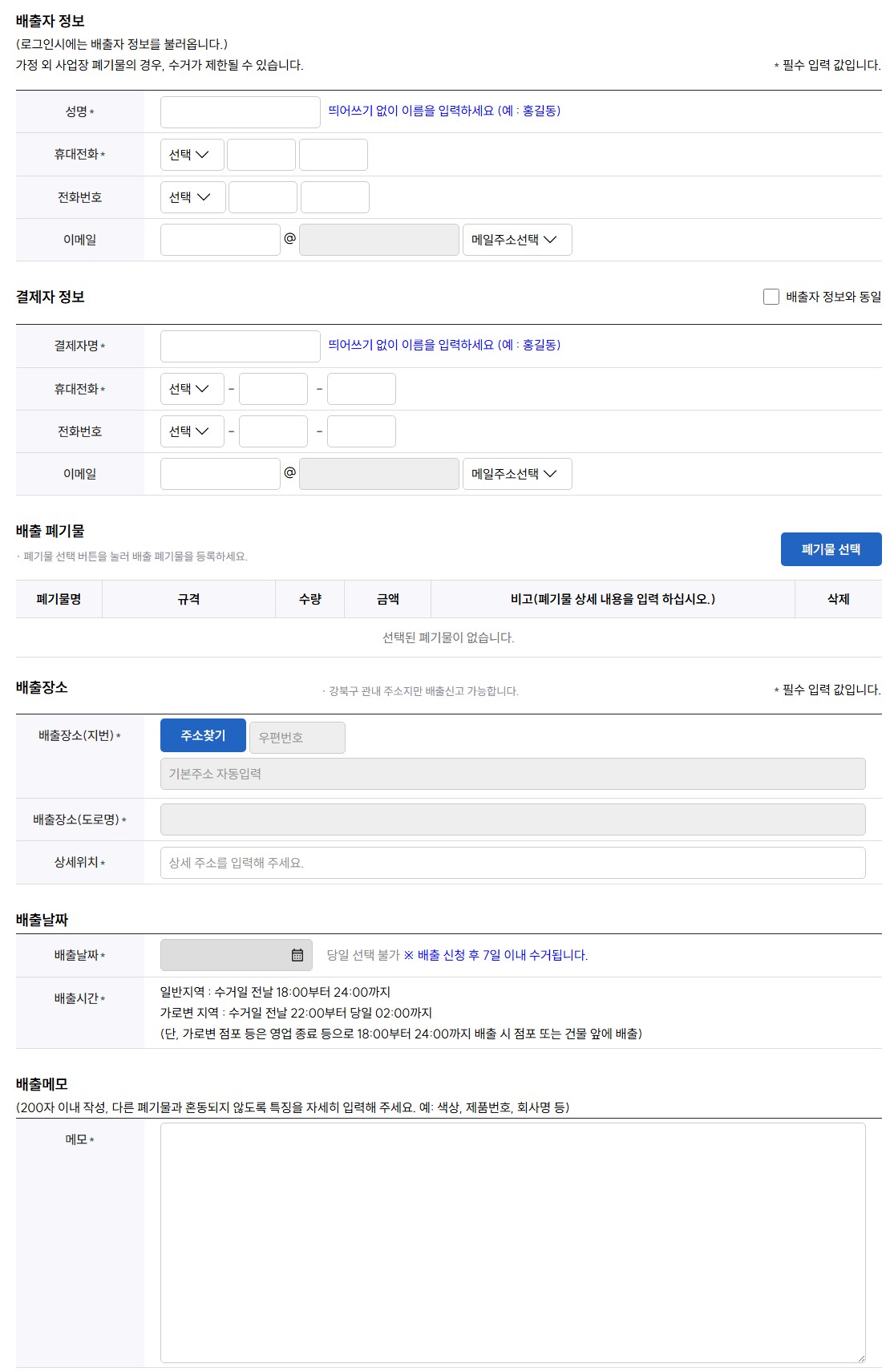Screen dimensions: 890x1372
Task: Click the 성명 name input field
Action: 237,112
